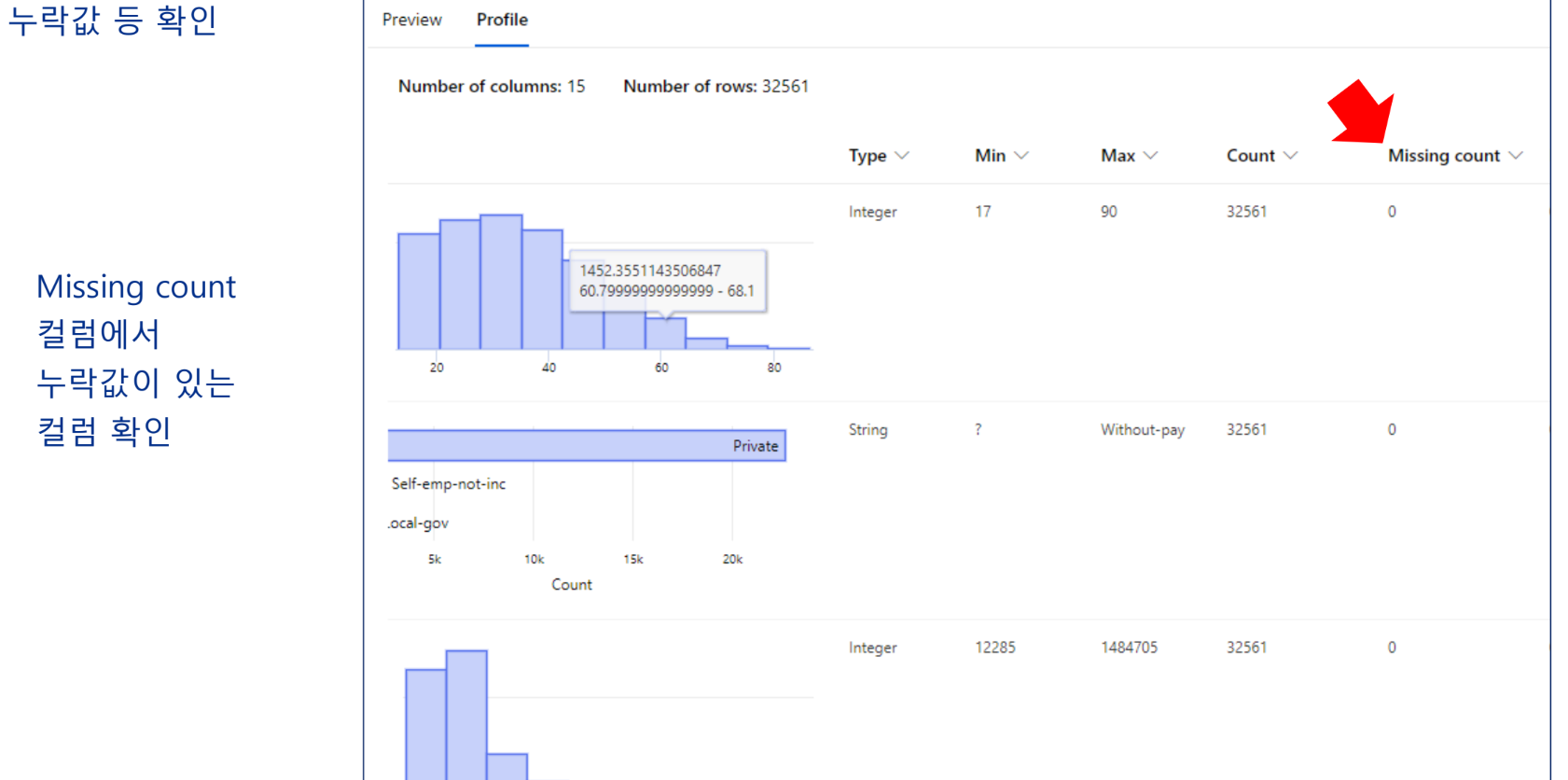This screenshot has height=780, width=1568.
Task: Click the Max value 90 in the first row
Action: click(x=1108, y=212)
